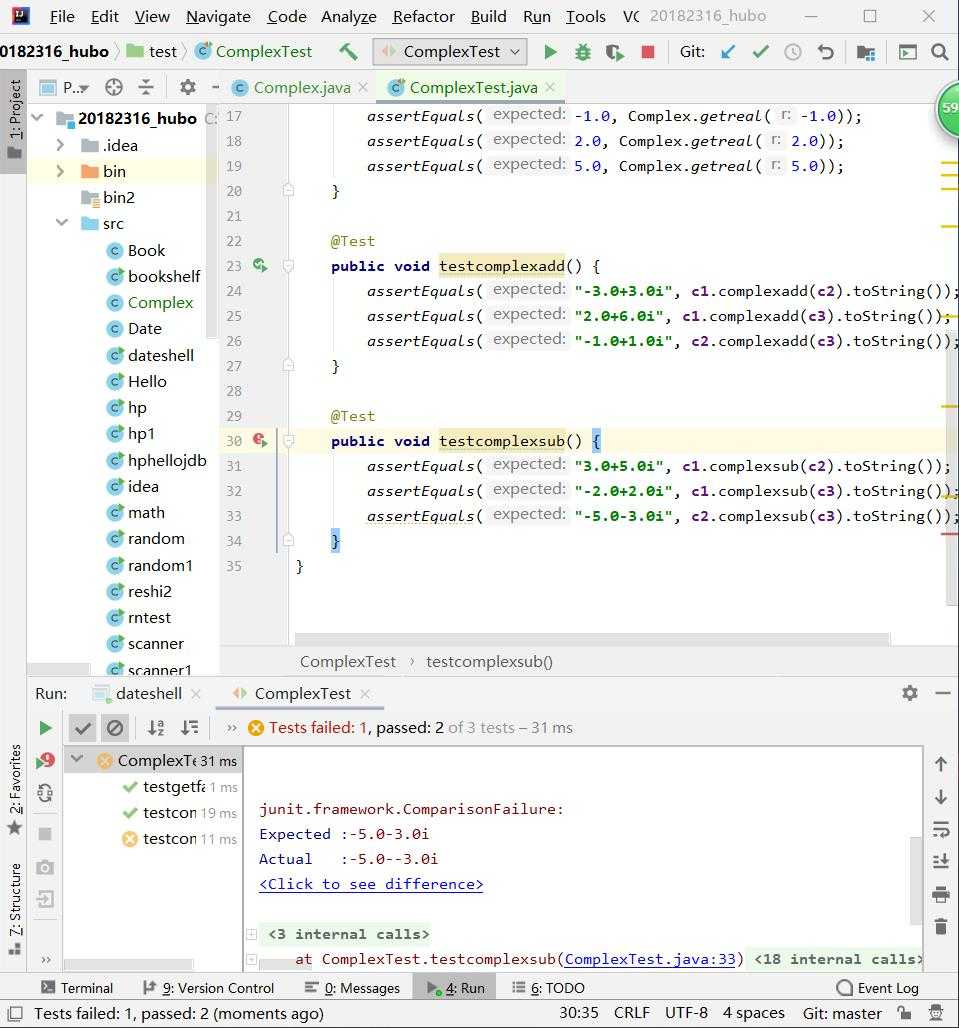The image size is (959, 1028).
Task: Collapse the src folder
Action: pos(62,223)
